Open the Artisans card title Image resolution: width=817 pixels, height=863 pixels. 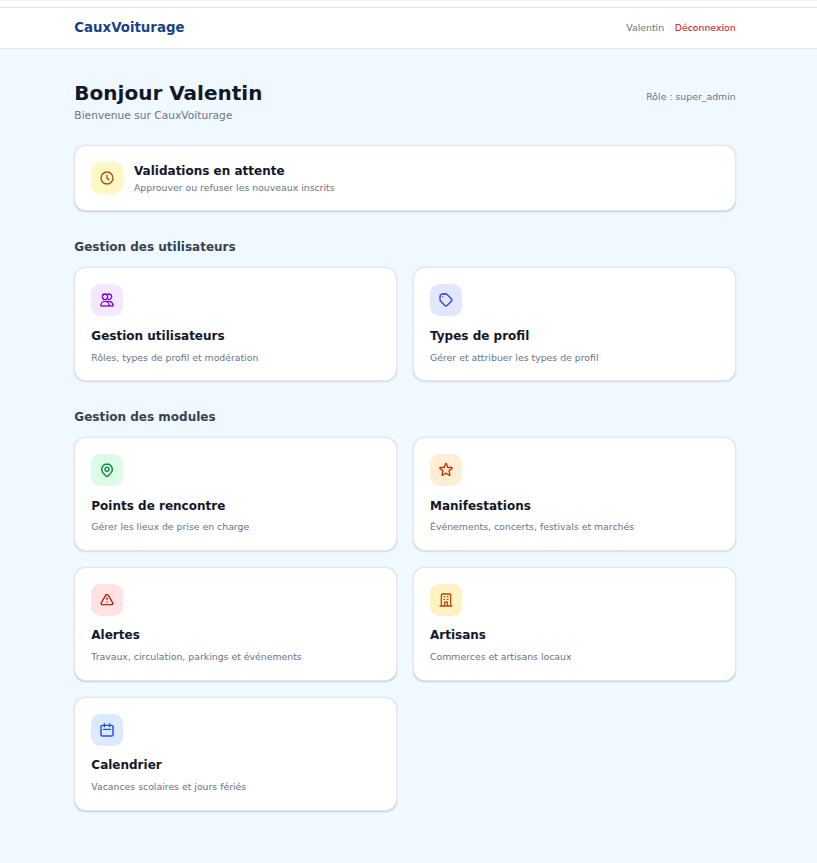click(458, 635)
